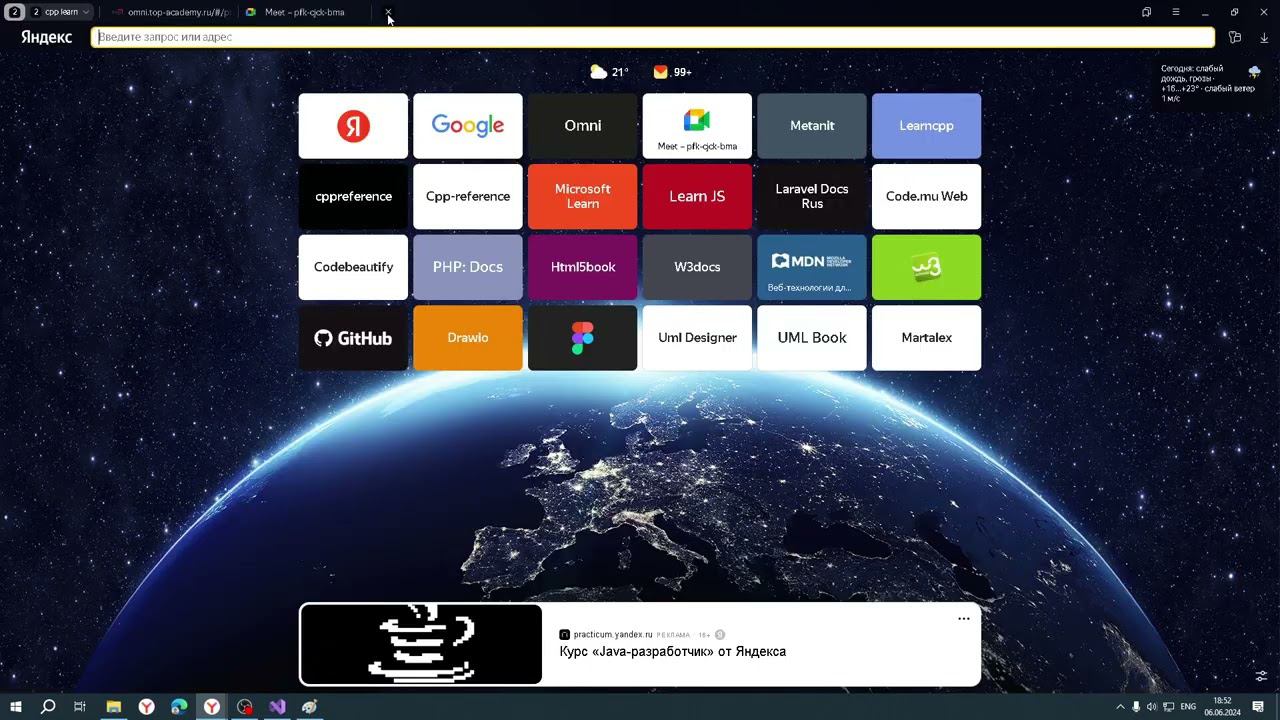Open the Microsoft Learn tile
The image size is (1280, 720).
583,197
